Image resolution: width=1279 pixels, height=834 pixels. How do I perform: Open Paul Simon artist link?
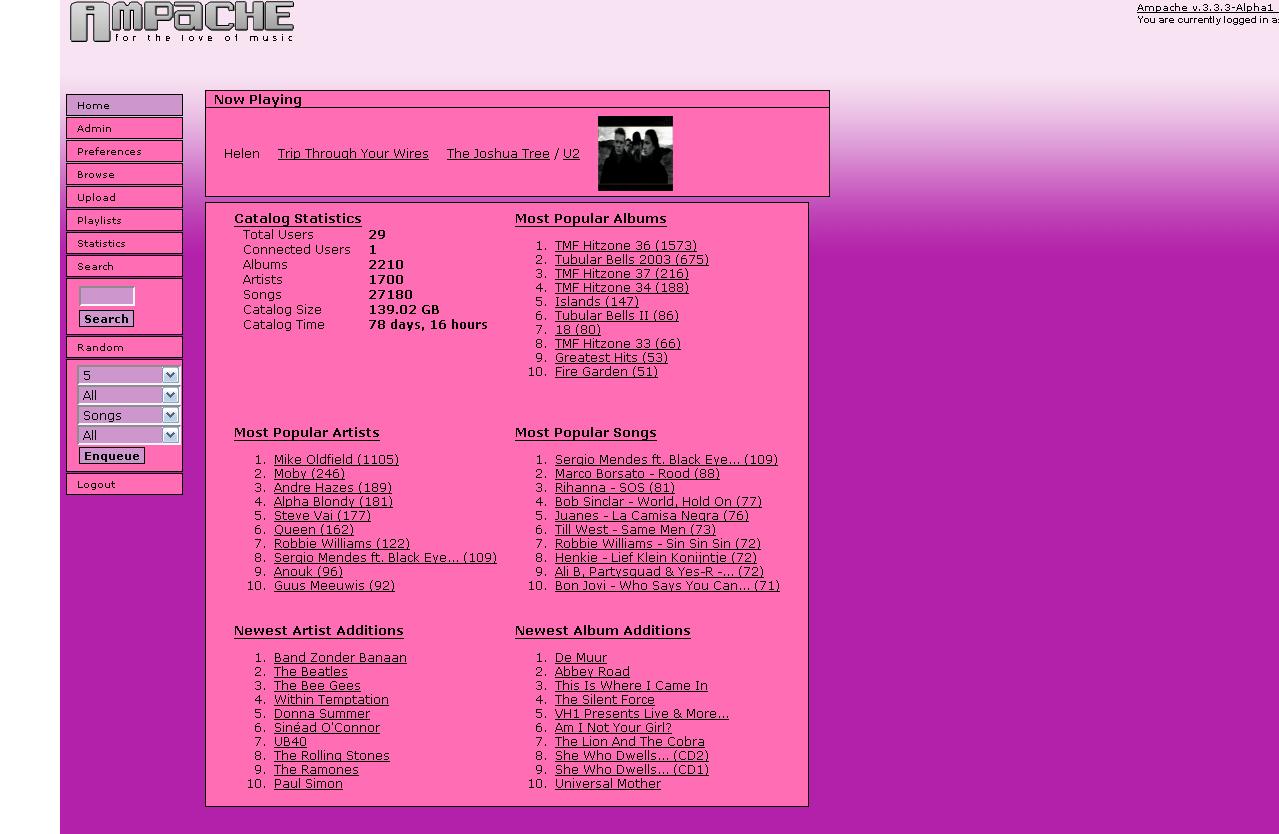(308, 784)
